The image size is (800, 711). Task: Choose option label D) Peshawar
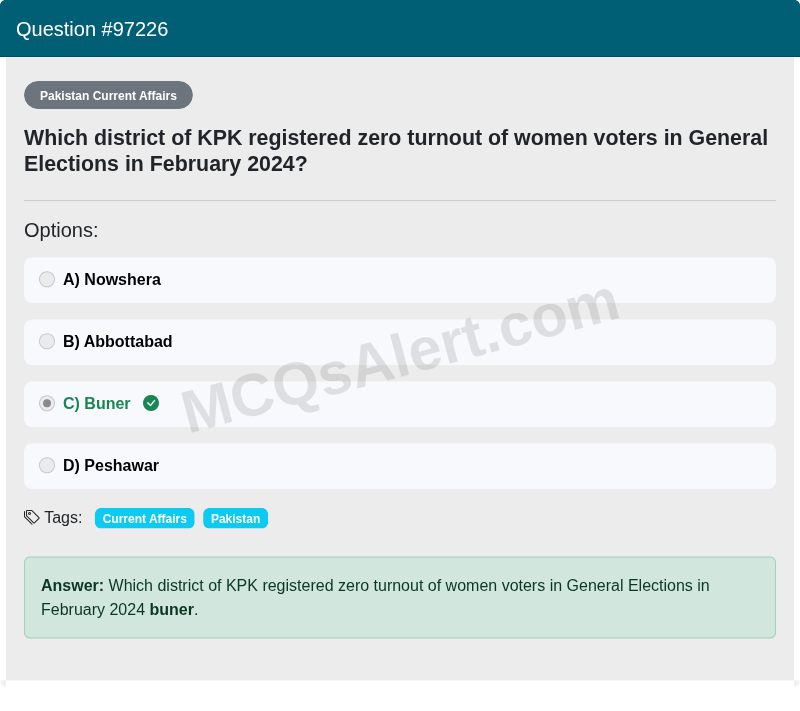pyautogui.click(x=111, y=465)
